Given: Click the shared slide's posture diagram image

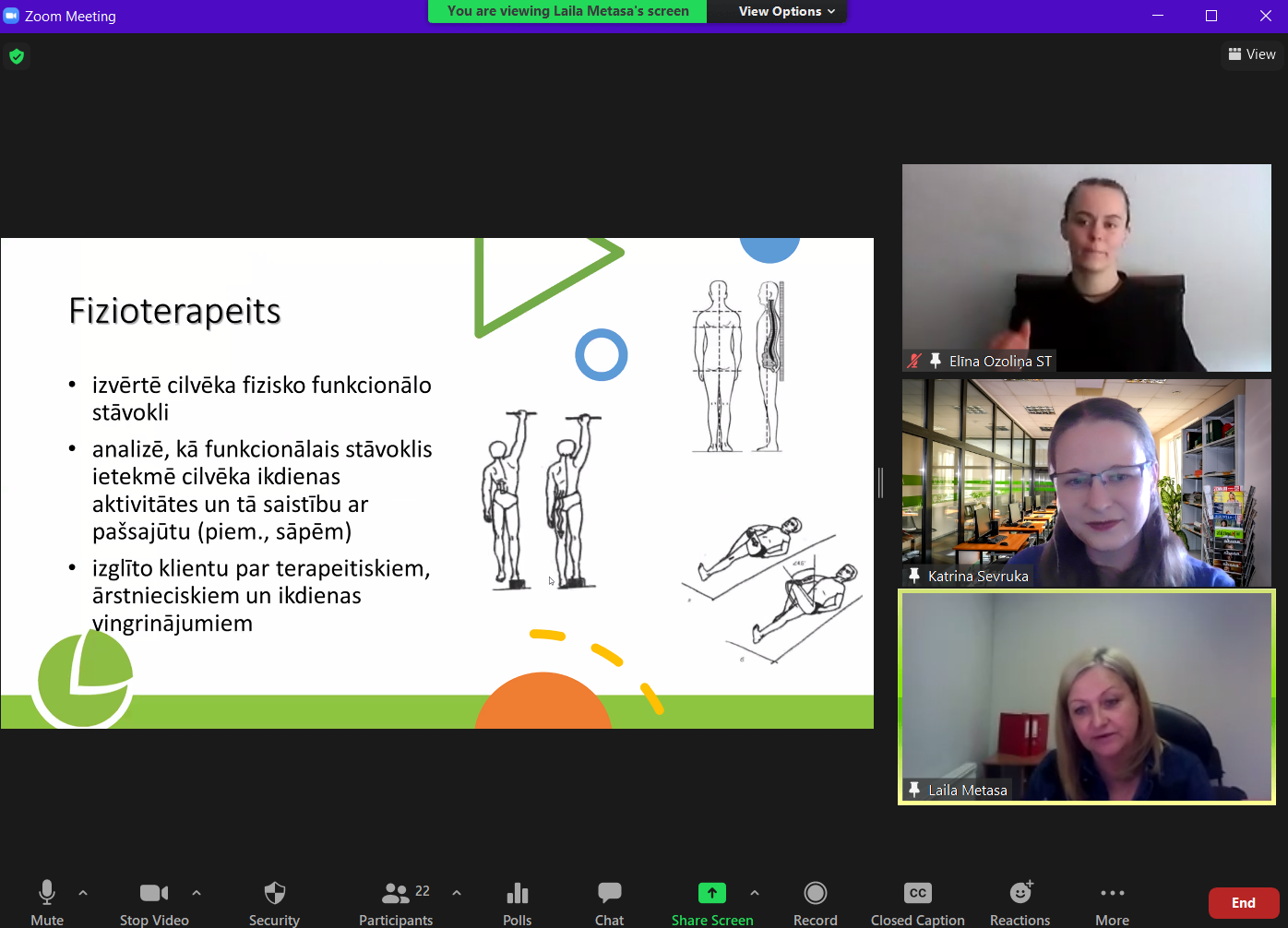Looking at the screenshot, I should click(738, 367).
